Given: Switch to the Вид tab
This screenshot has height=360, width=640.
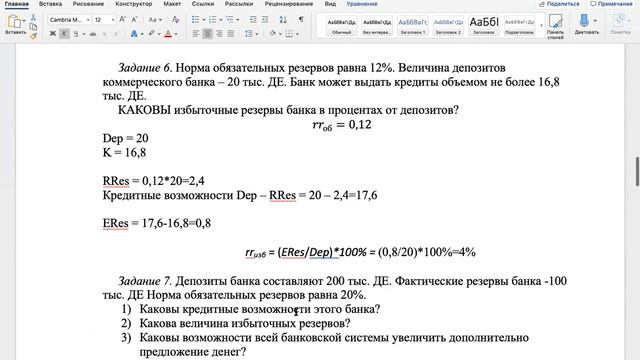Looking at the screenshot, I should (x=330, y=4).
